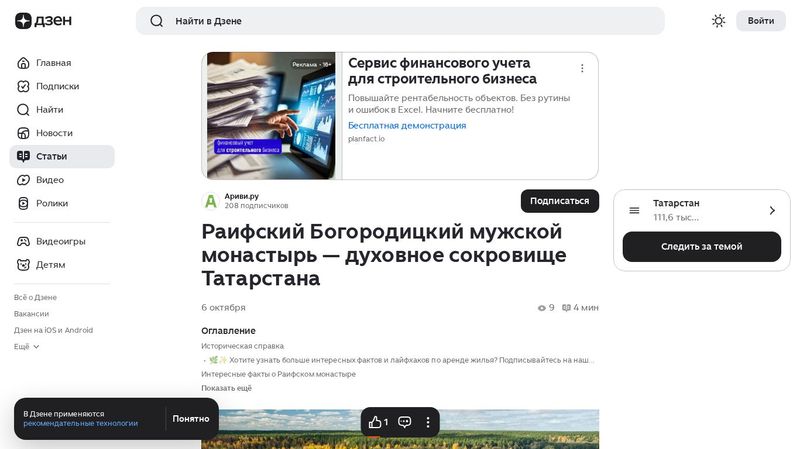
Task: Like the article with thumbs-up icon
Action: coord(376,422)
